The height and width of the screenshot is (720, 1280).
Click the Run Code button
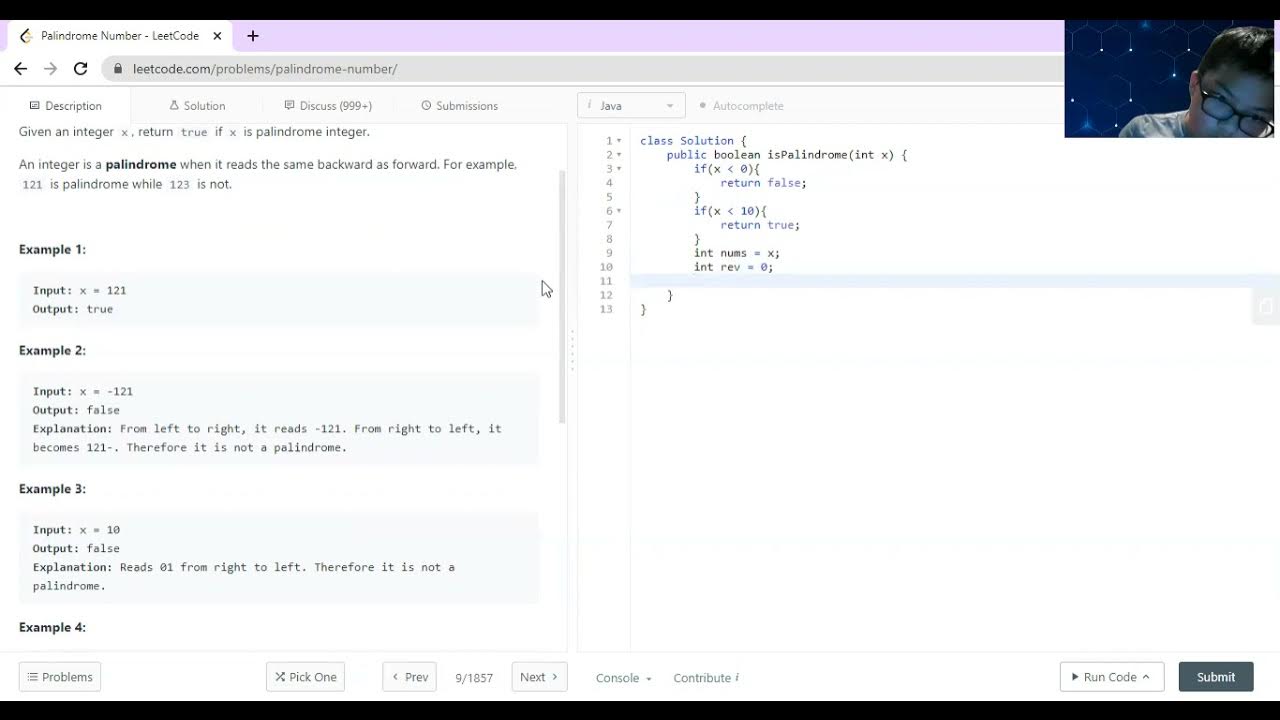click(1112, 677)
